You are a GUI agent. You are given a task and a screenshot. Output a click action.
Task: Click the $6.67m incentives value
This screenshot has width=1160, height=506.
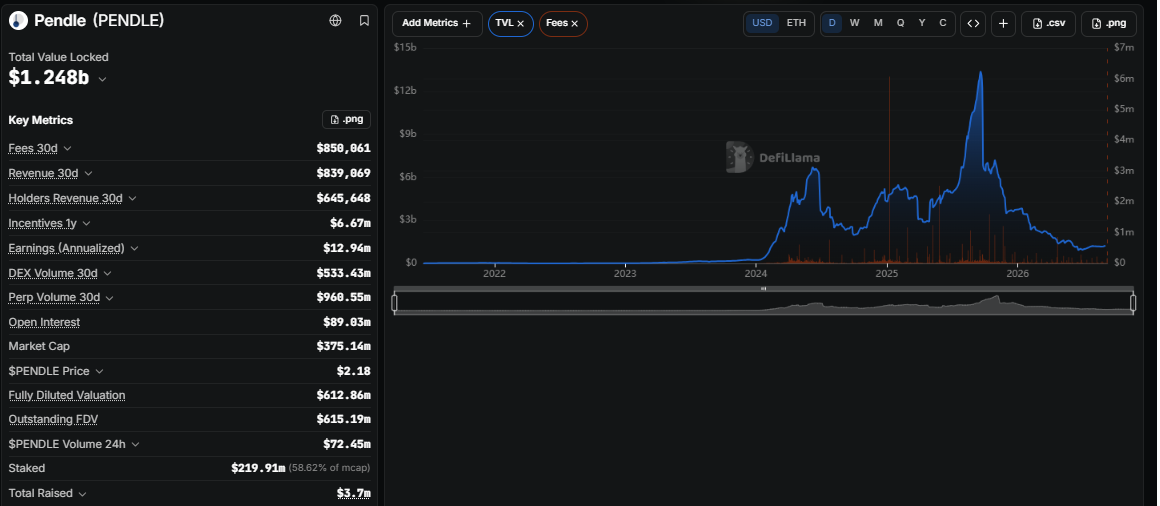(350, 223)
